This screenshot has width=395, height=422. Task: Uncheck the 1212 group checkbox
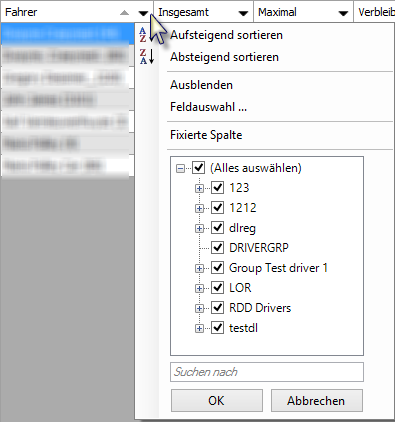click(218, 208)
